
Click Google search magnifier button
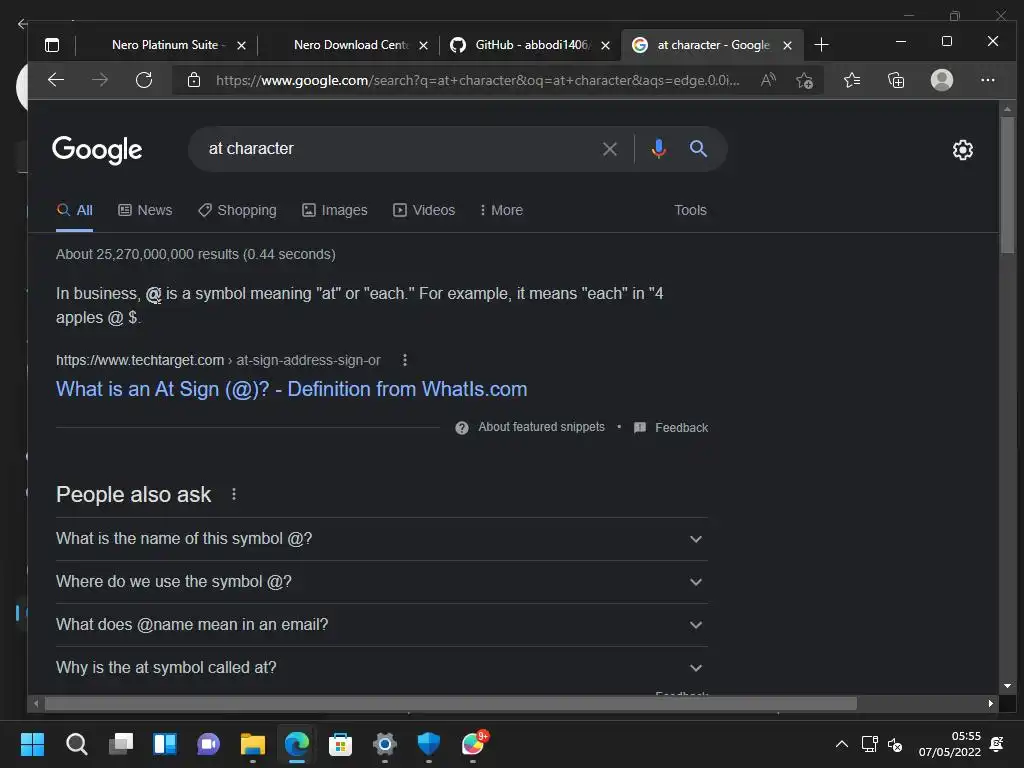pos(698,148)
